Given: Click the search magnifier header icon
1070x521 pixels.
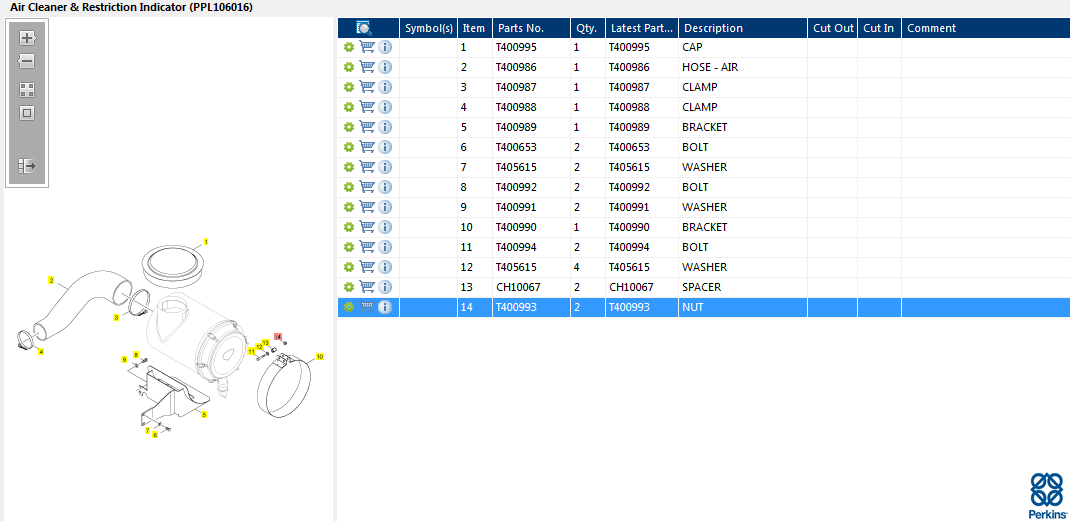Looking at the screenshot, I should pos(364,28).
